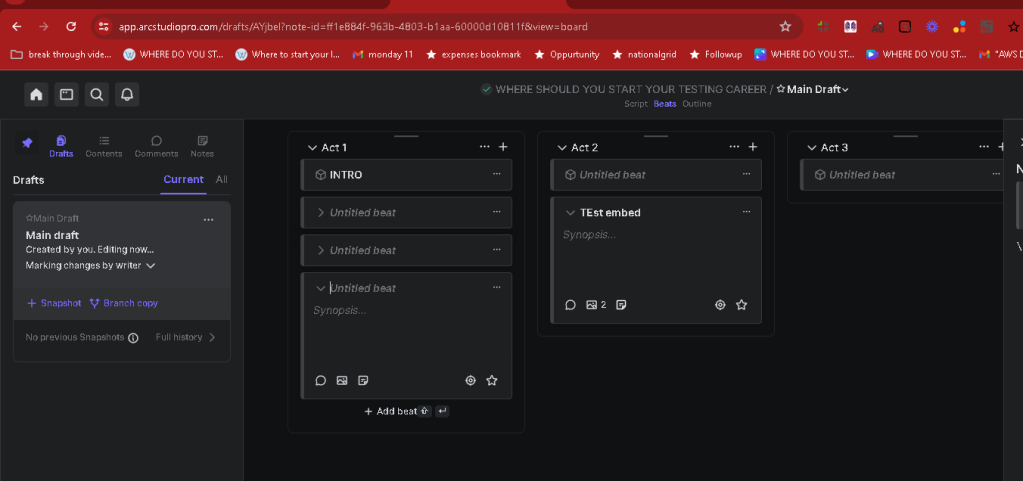This screenshot has height=481, width=1023.
Task: Bookmark this page with star icon
Action: pyautogui.click(x=786, y=27)
